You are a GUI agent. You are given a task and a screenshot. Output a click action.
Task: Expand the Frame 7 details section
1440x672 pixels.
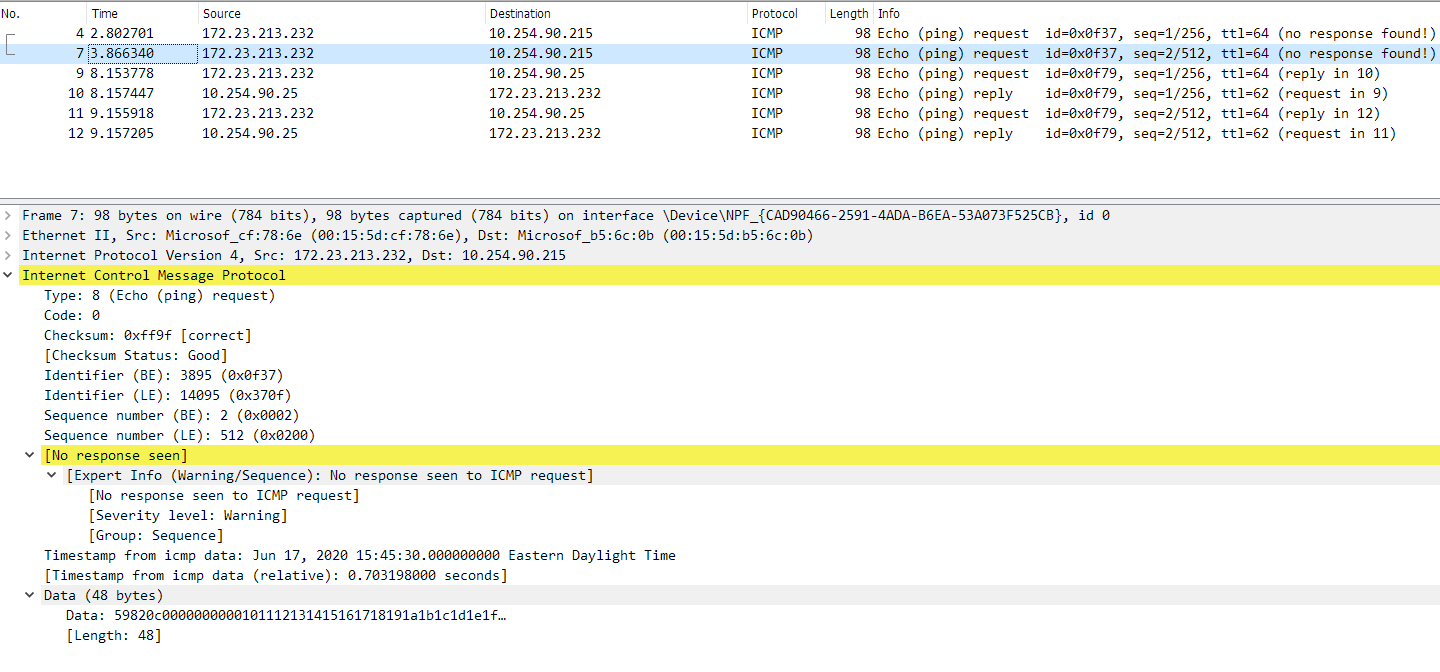(8, 215)
